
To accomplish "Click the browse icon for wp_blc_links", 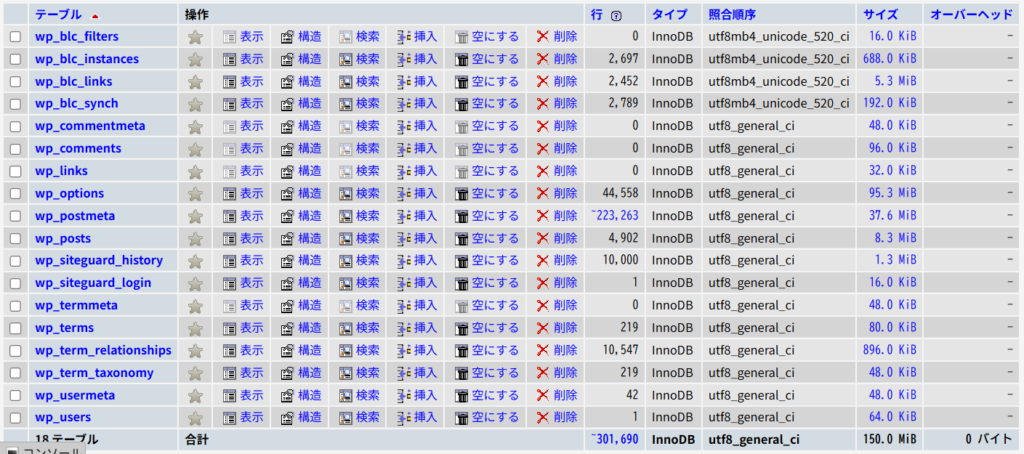I will 229,82.
